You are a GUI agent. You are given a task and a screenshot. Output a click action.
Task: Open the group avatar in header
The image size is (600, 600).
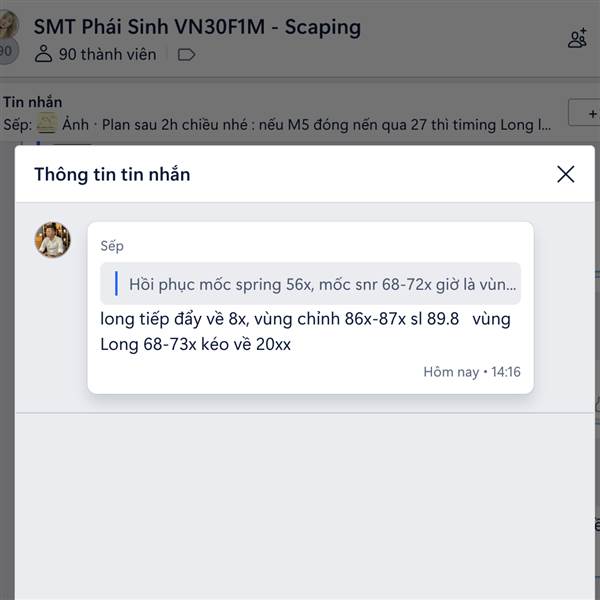click(8, 24)
